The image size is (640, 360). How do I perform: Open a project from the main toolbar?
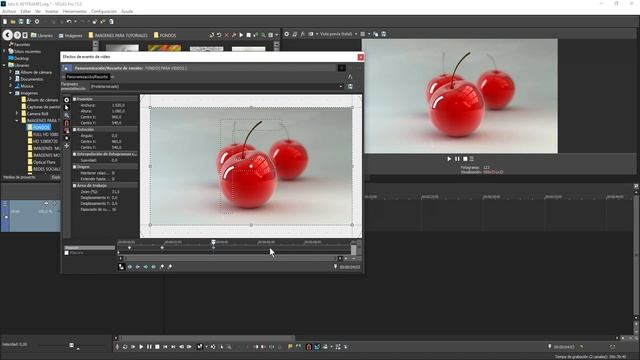(13, 22)
